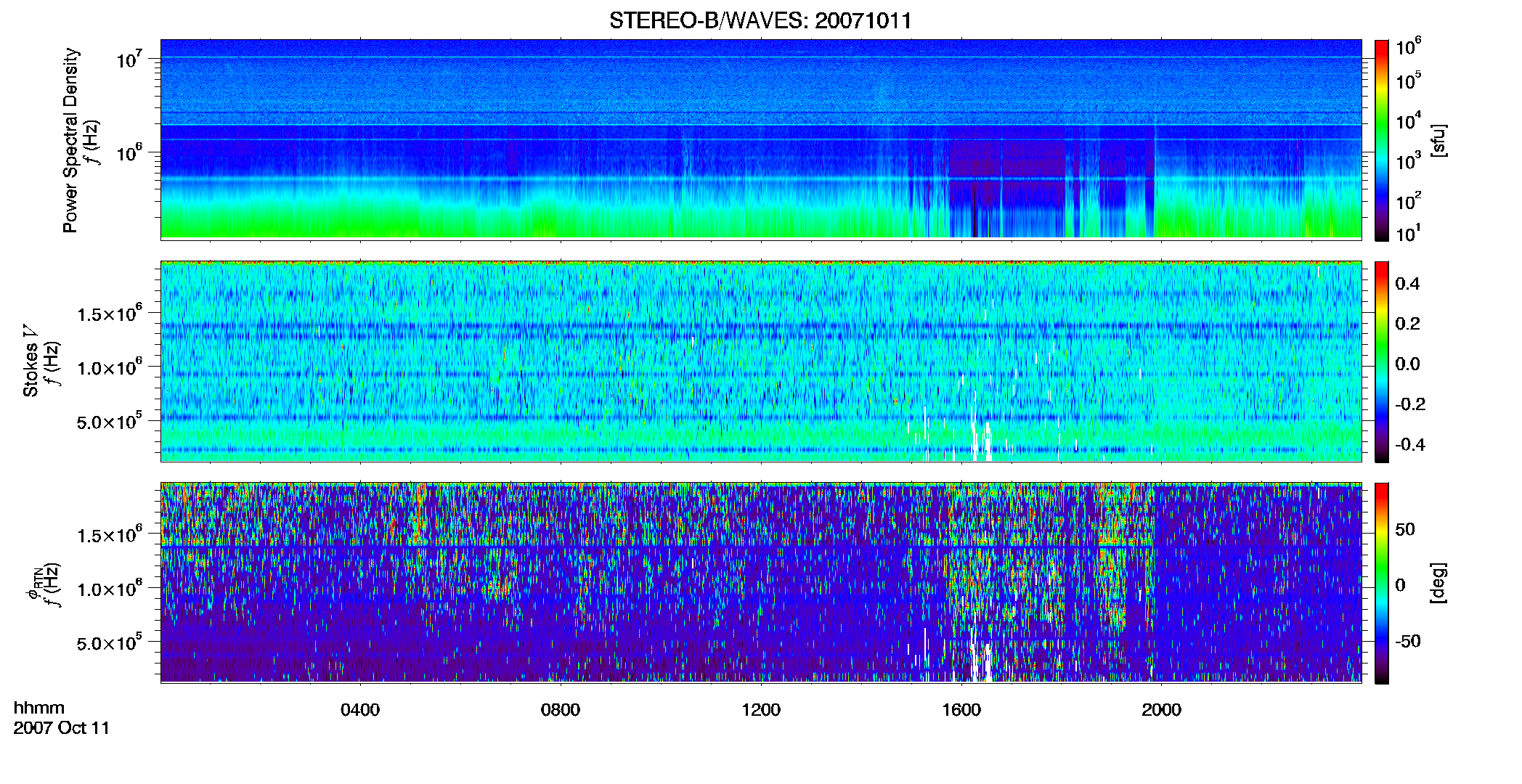Click the Power Spectral Density axis label
The height and width of the screenshot is (784, 1522).
[70, 140]
